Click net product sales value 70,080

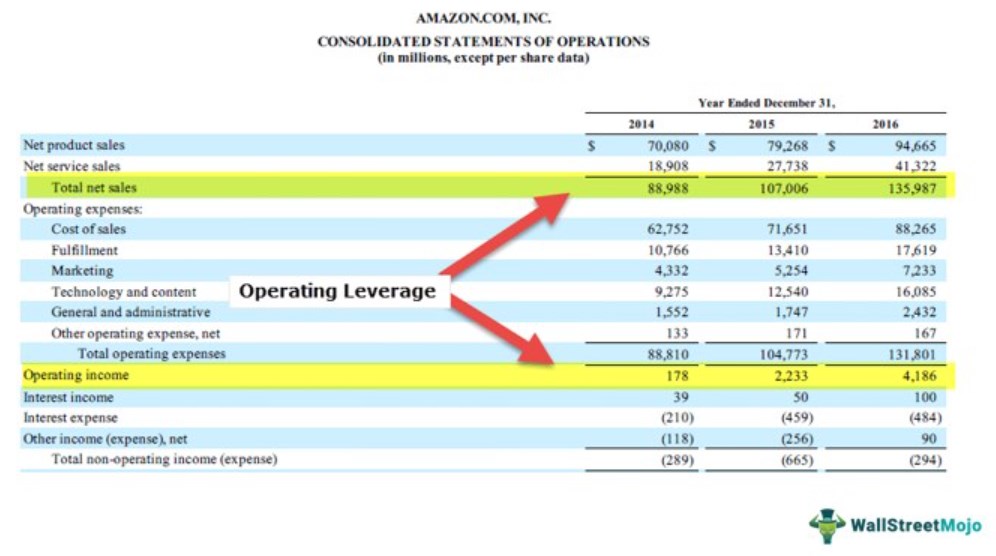pos(668,146)
